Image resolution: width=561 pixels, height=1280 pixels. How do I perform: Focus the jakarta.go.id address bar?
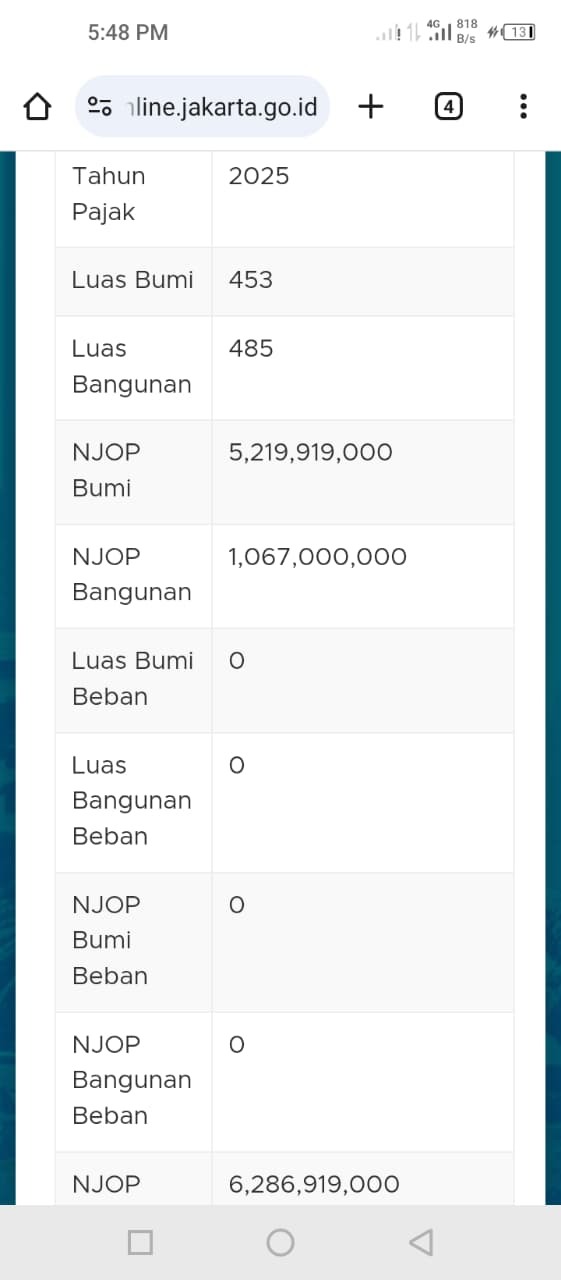[x=203, y=106]
